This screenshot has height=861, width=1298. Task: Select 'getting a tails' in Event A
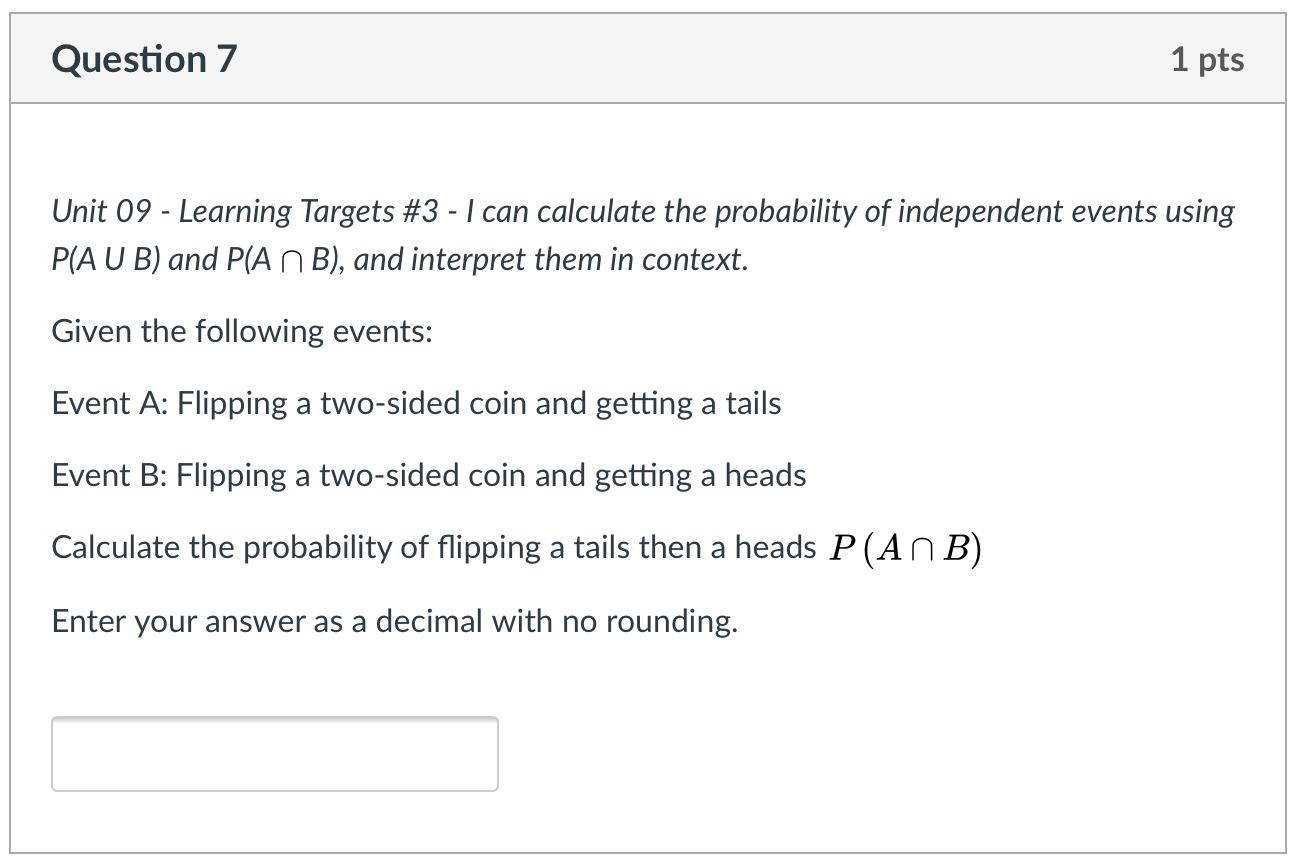pos(694,403)
